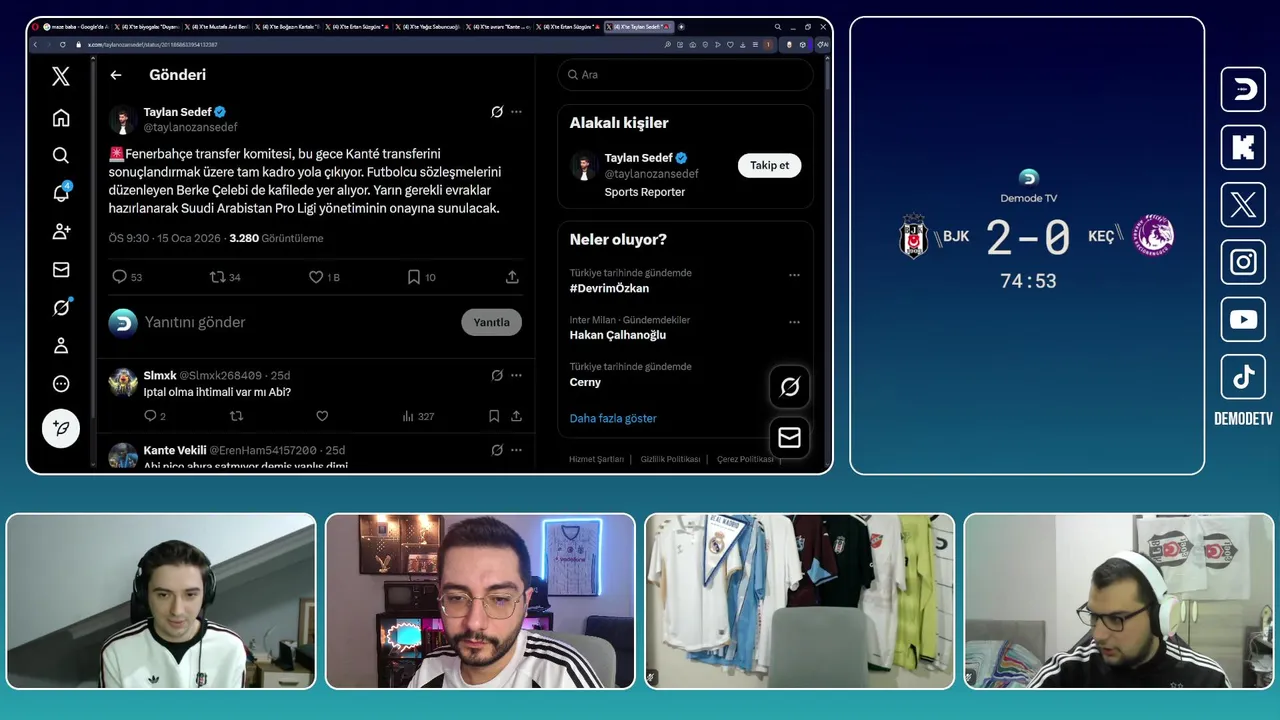
Task: Open more options on Slmxk's reply
Action: [516, 375]
